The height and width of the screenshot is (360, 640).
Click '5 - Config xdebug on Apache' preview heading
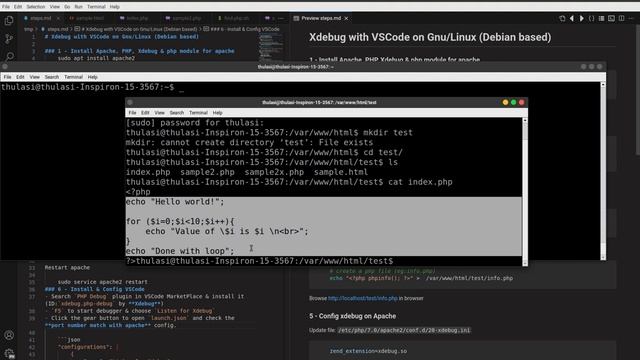click(353, 316)
